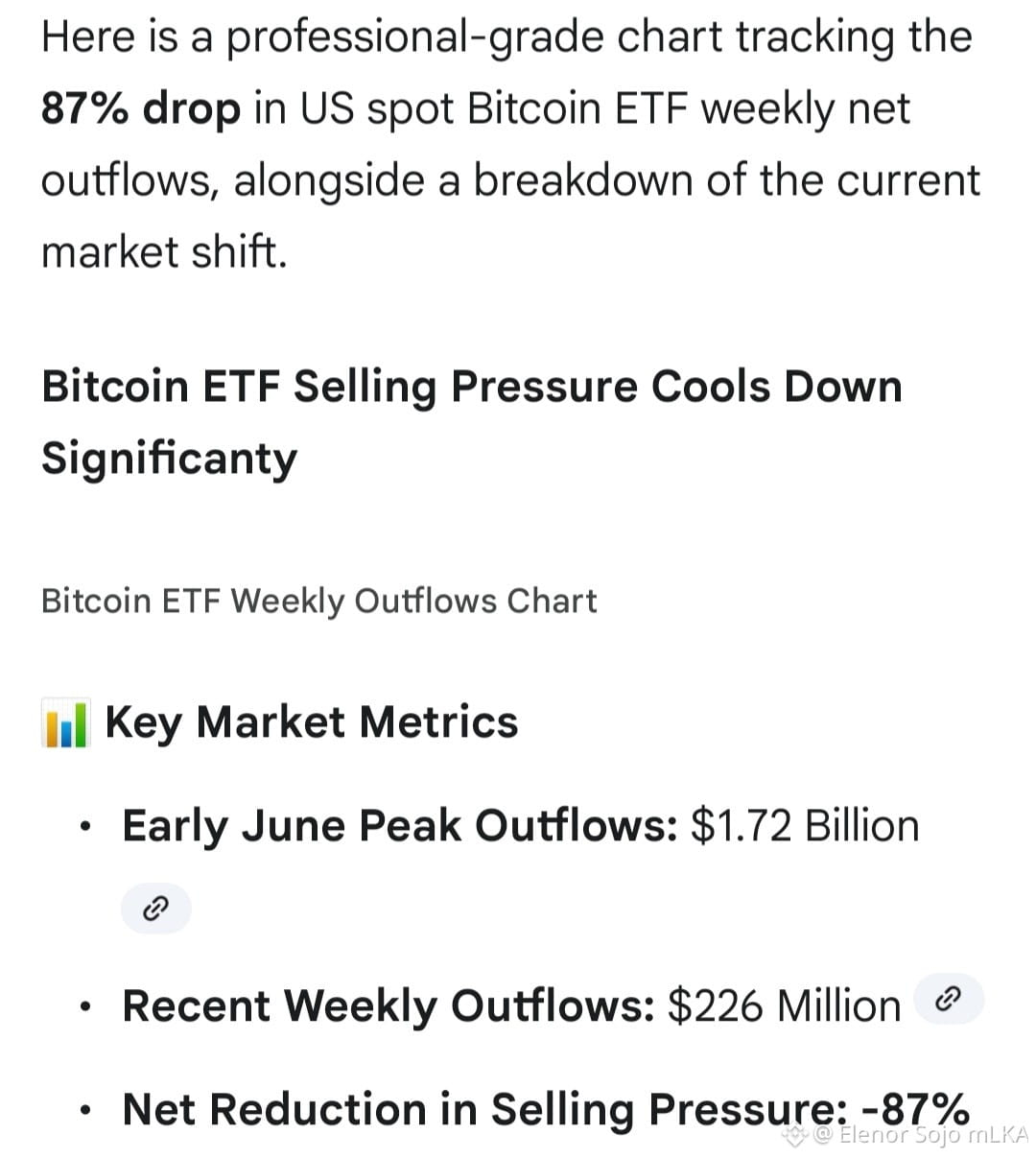Click the bar chart emoji beside Key Market Metrics
This screenshot has height=1158, width=1036.
click(x=65, y=723)
